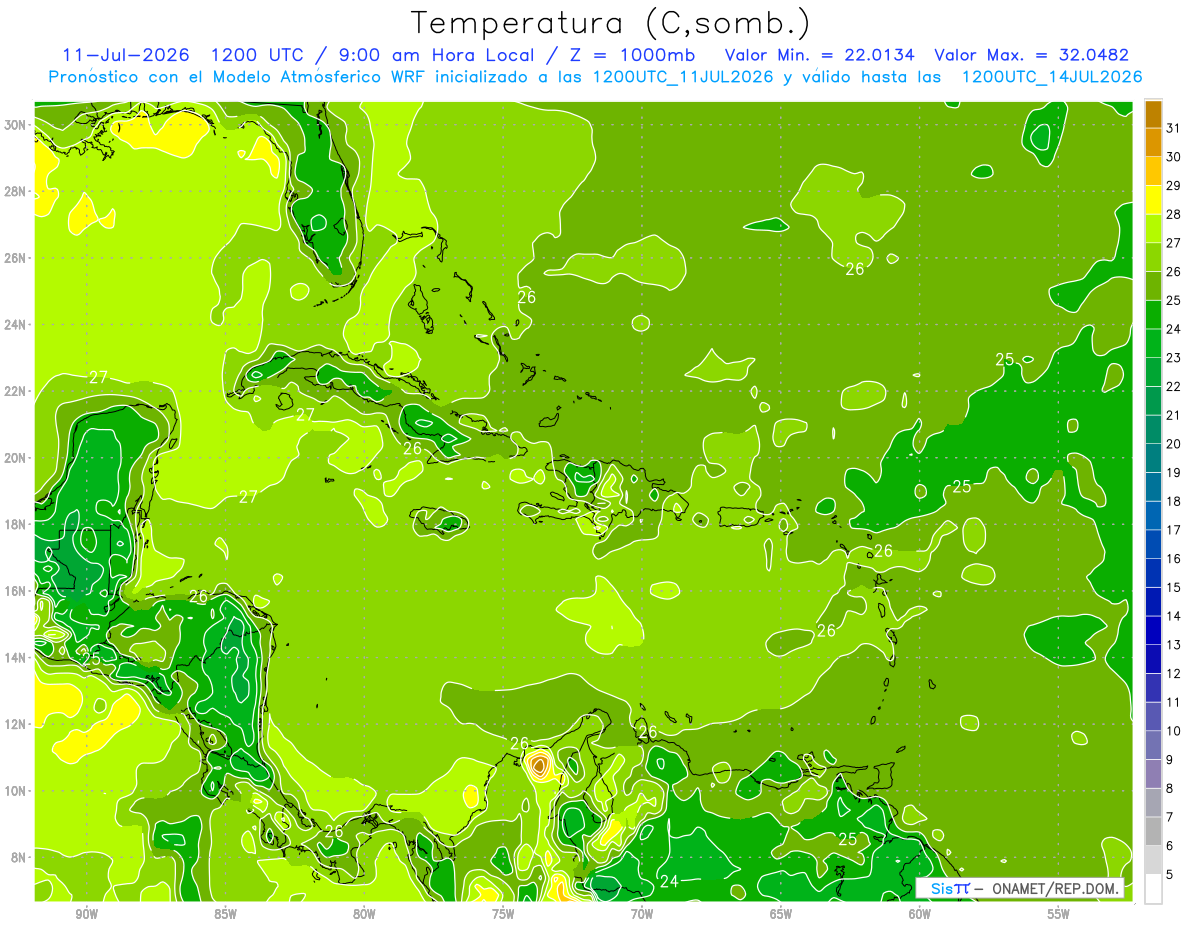Click the "24" contour label over Venezuela
Image resolution: width=1200 pixels, height=927 pixels.
click(669, 881)
